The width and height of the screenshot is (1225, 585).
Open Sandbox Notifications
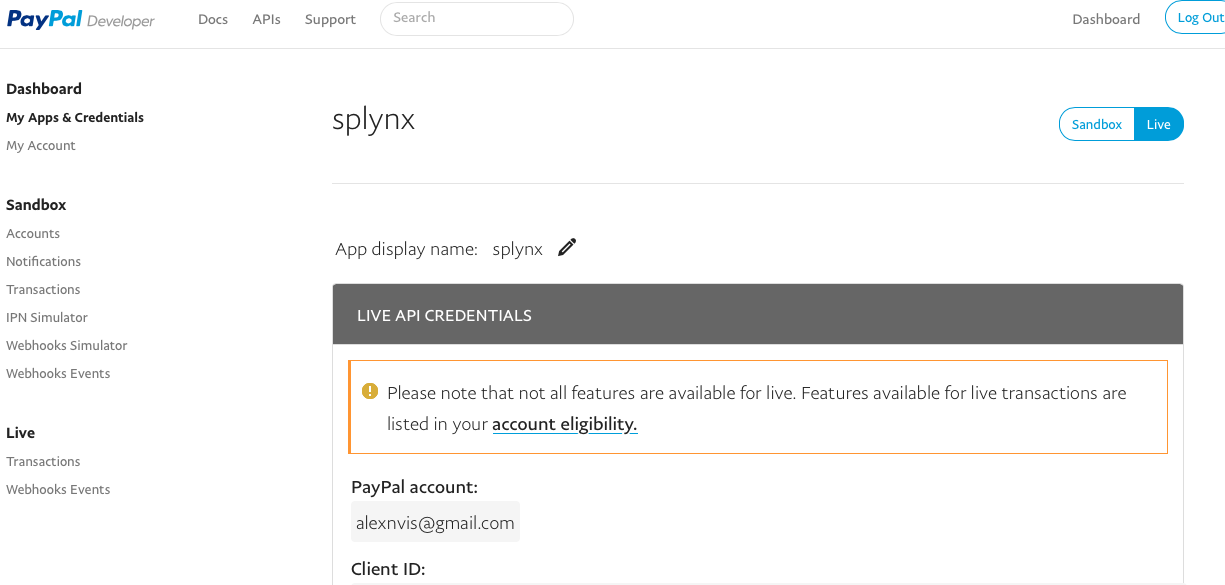coord(44,261)
